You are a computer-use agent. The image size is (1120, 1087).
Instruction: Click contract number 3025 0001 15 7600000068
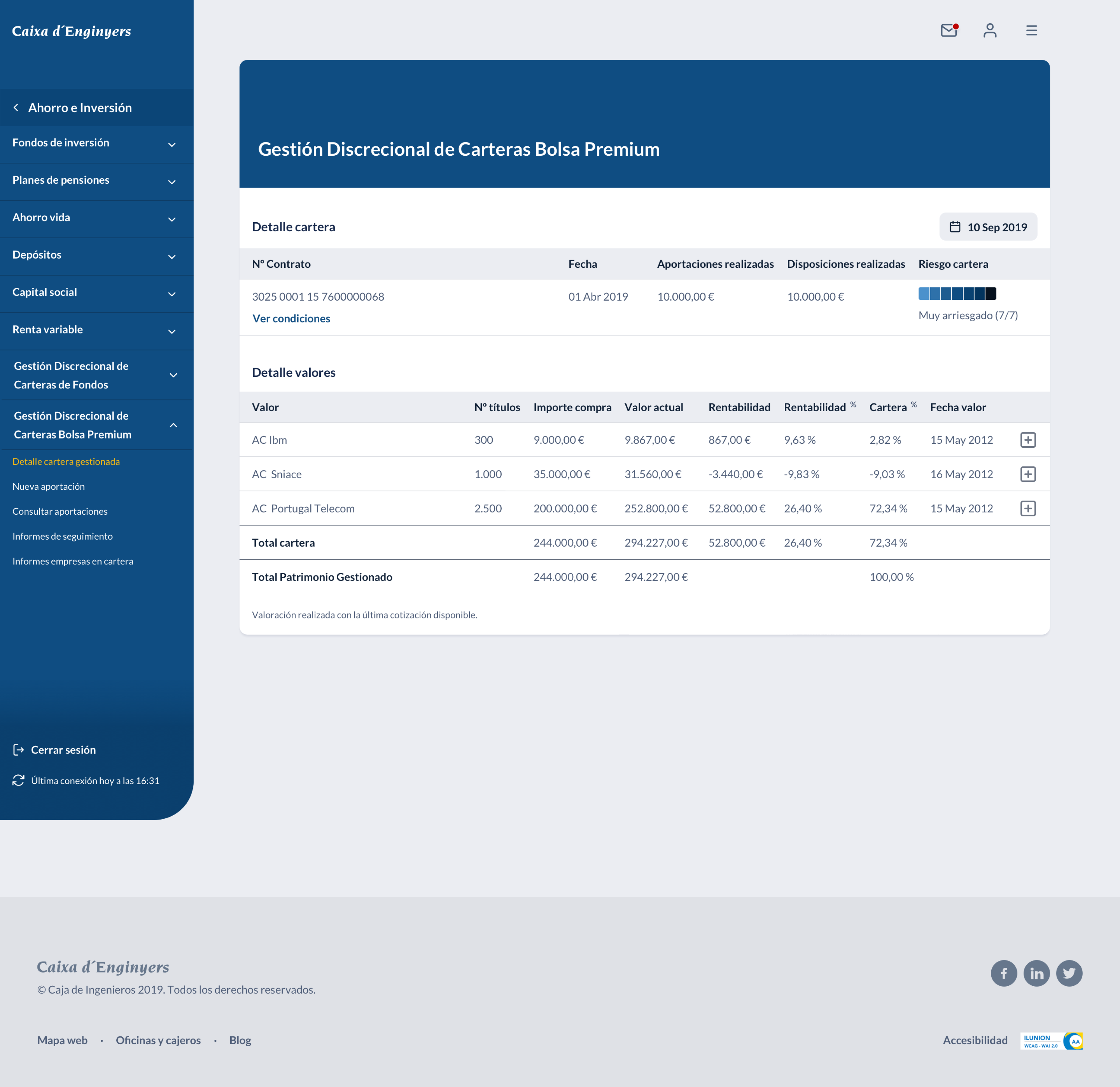(x=318, y=297)
